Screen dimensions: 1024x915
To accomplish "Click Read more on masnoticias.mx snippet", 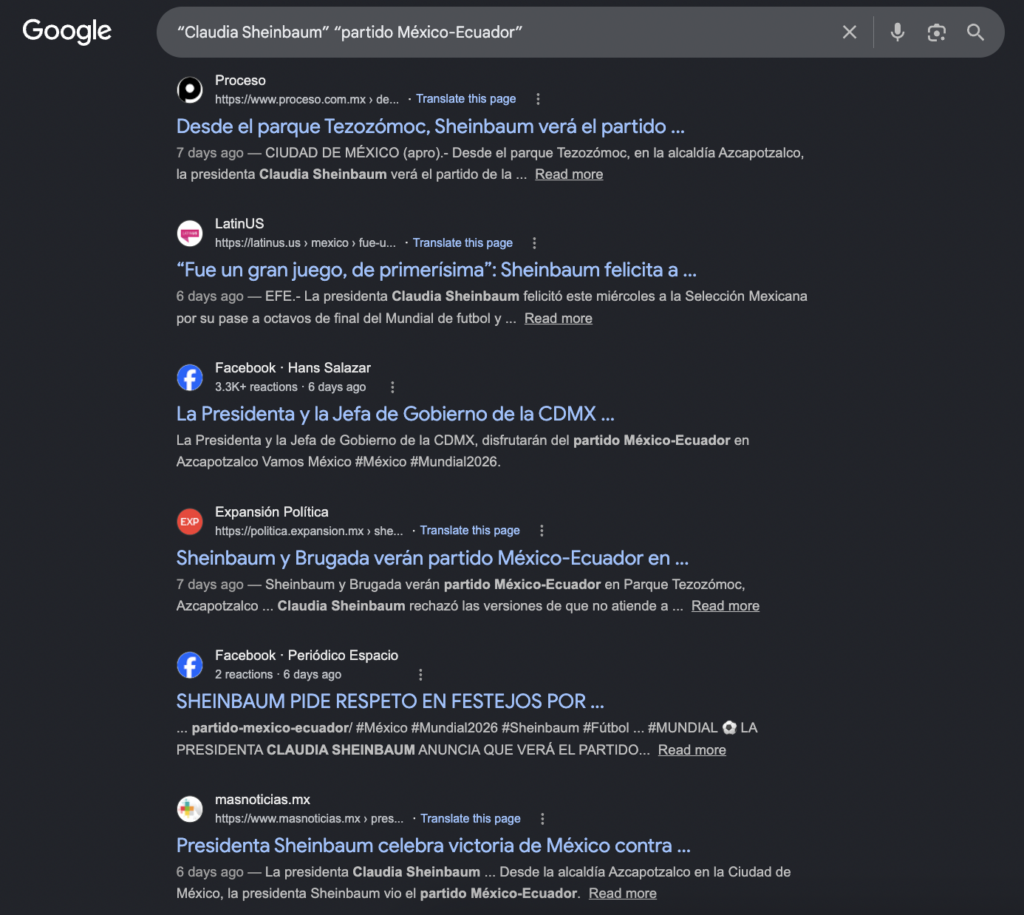I will click(622, 893).
